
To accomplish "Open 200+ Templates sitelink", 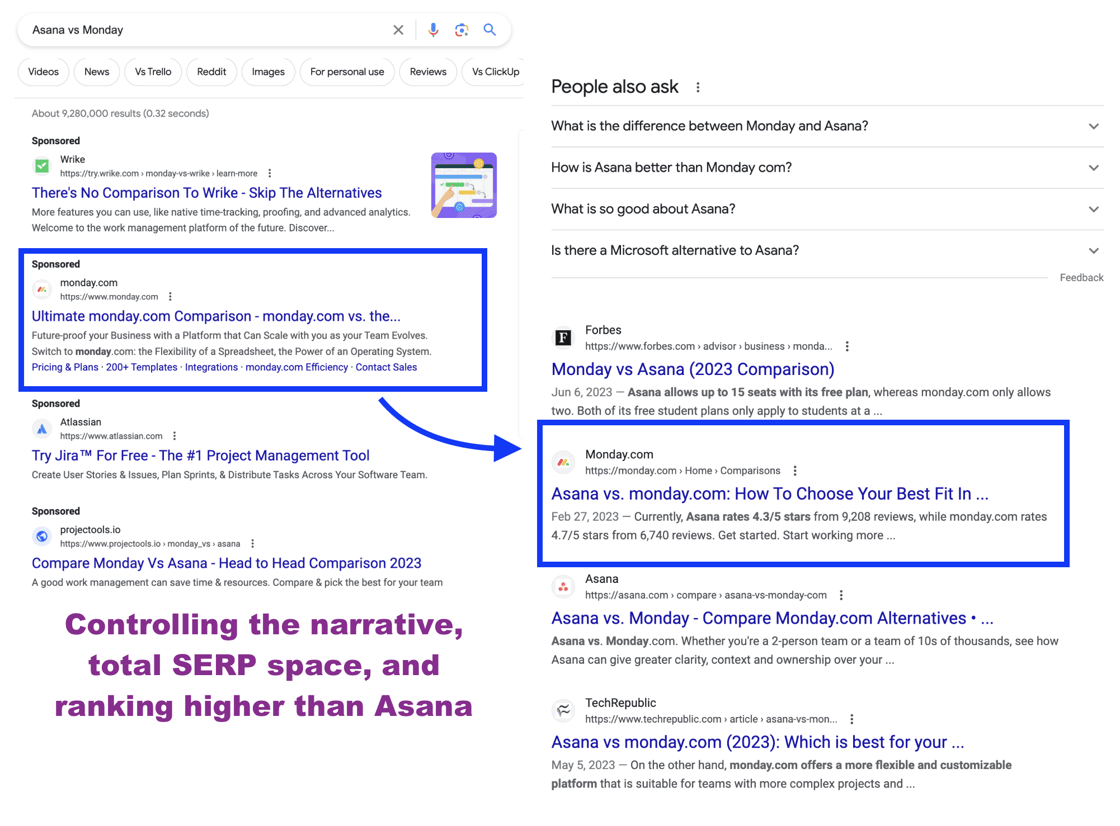I will point(141,367).
